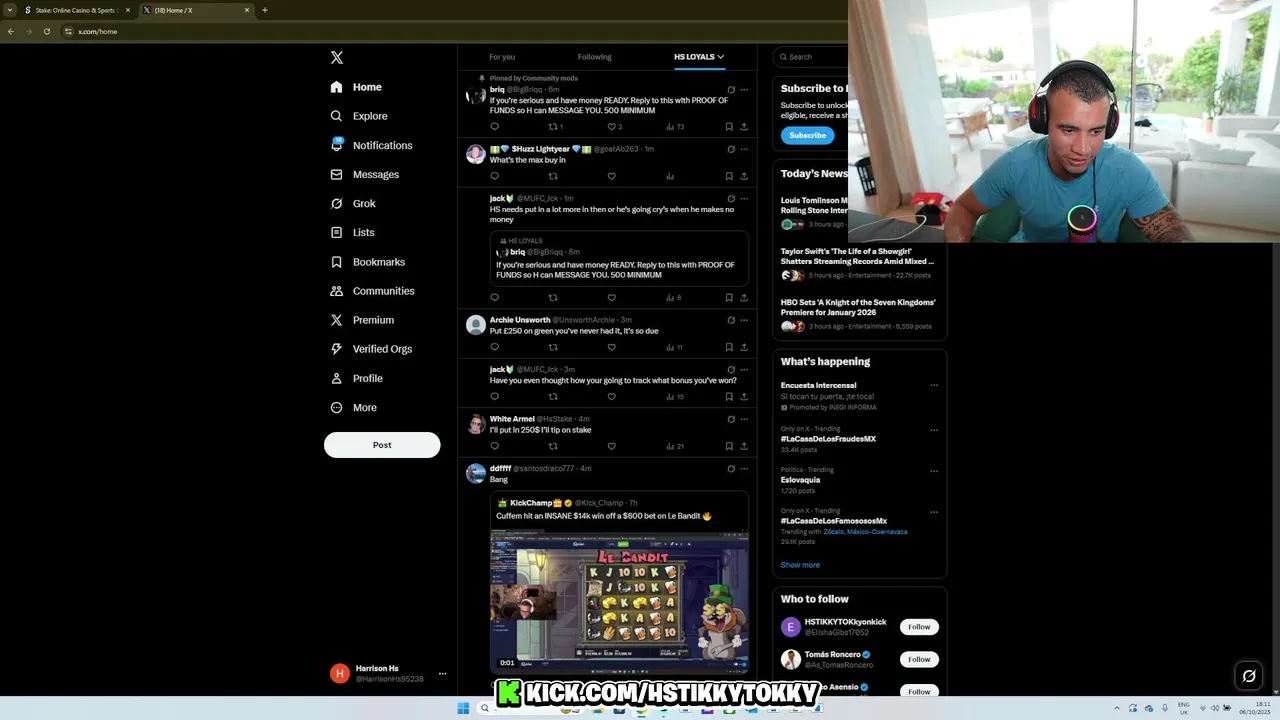Image resolution: width=1280 pixels, height=720 pixels.
Task: Open #LaCasaDeLosFraudesMX trend
Action: [x=828, y=439]
